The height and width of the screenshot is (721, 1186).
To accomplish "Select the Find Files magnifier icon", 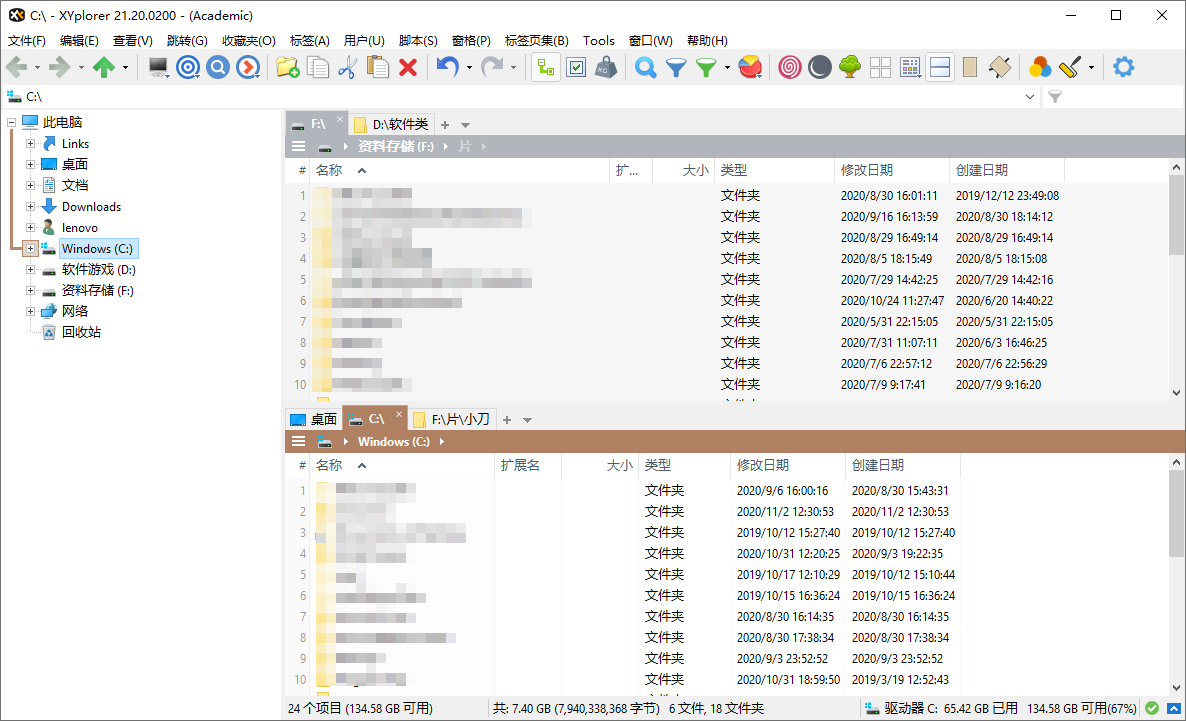I will coord(647,67).
